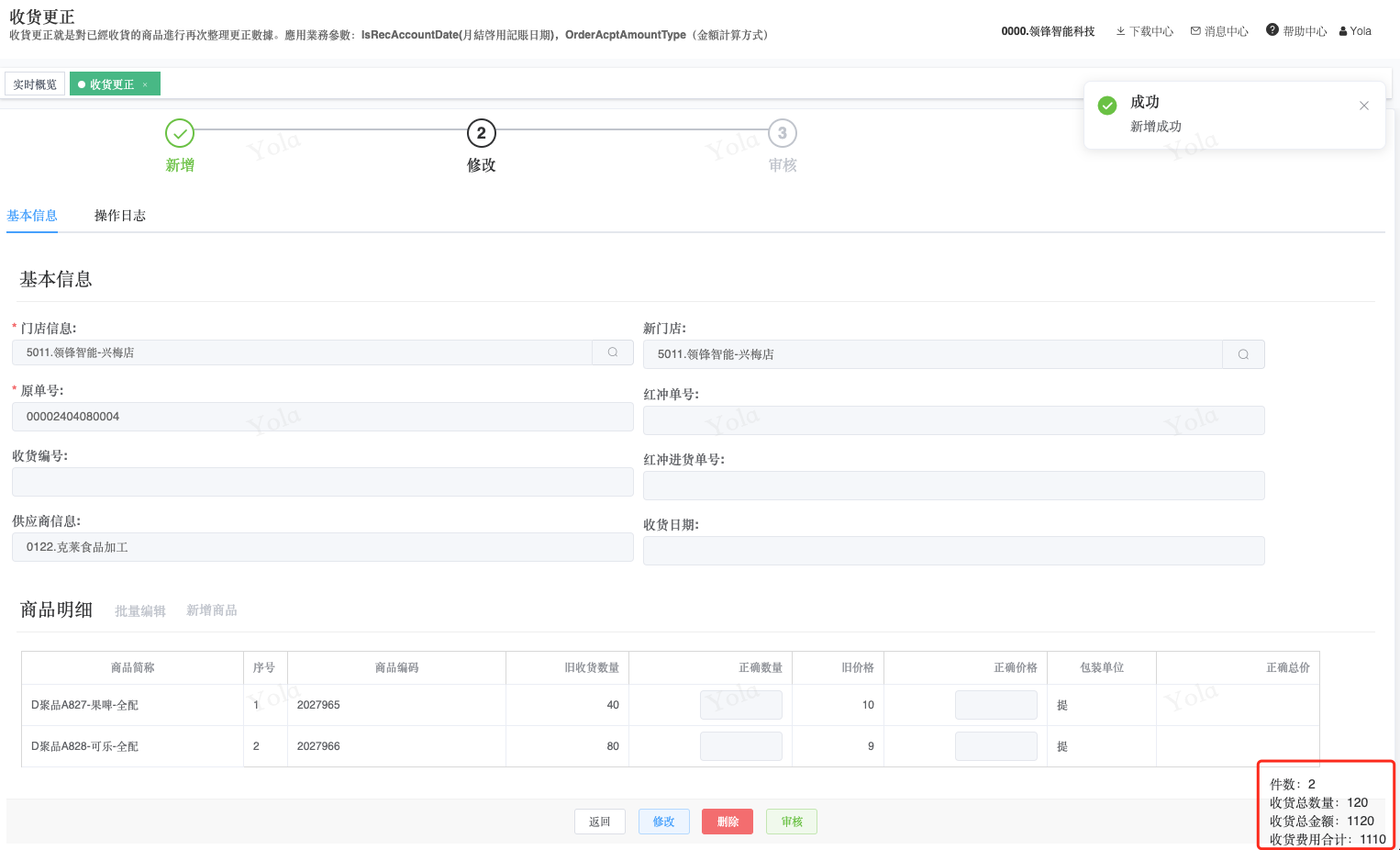Select the row D聚品A827-果啤-全配
Image resolution: width=1400 pixels, height=850 pixels.
tap(671, 705)
